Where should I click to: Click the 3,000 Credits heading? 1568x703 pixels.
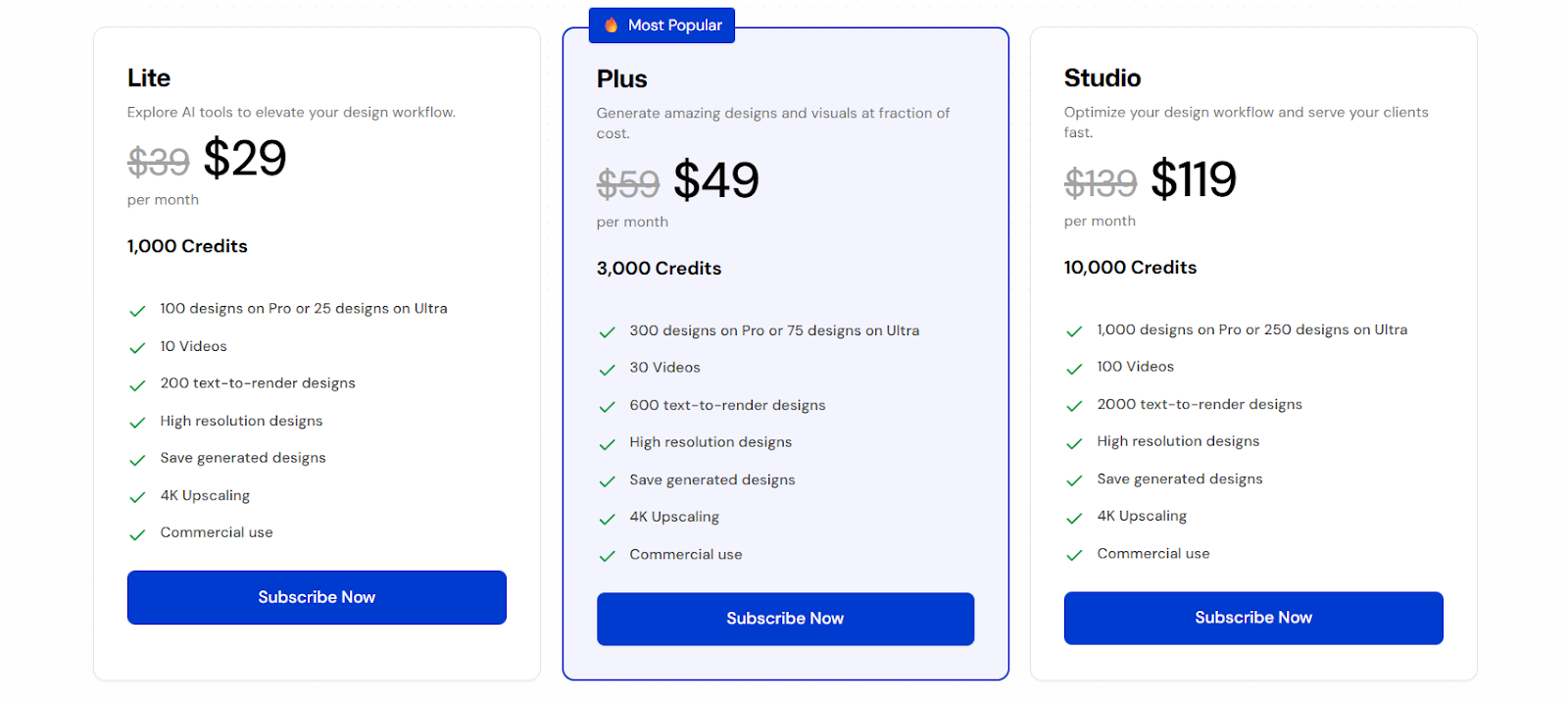click(659, 269)
